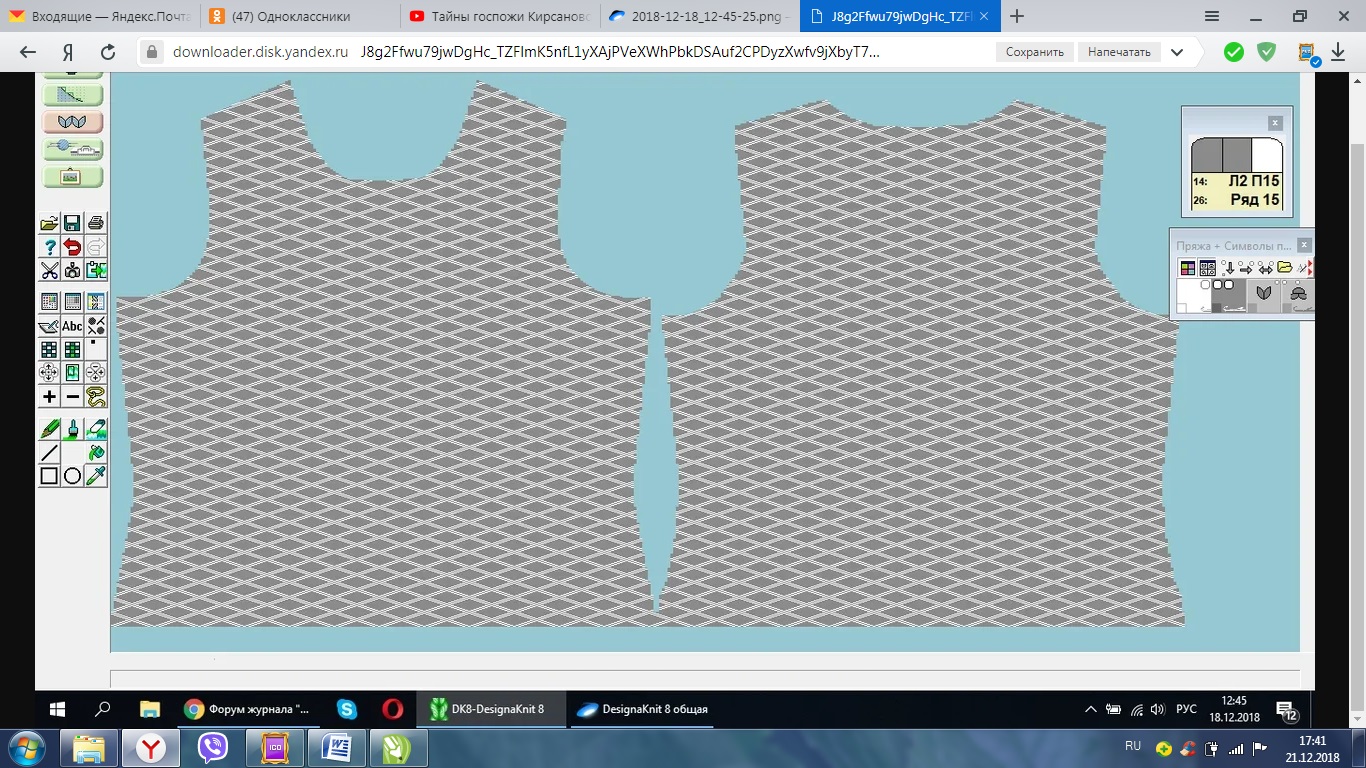
Task: Click the browser downloads arrow icon
Action: coord(1338,52)
